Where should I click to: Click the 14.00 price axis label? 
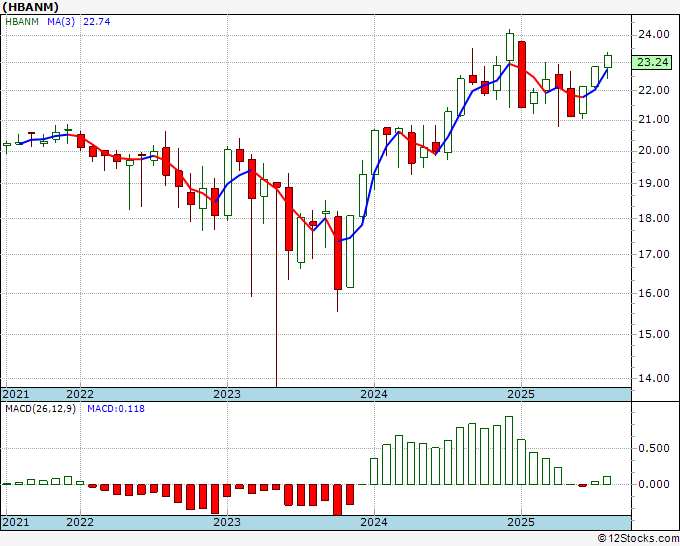click(x=654, y=378)
